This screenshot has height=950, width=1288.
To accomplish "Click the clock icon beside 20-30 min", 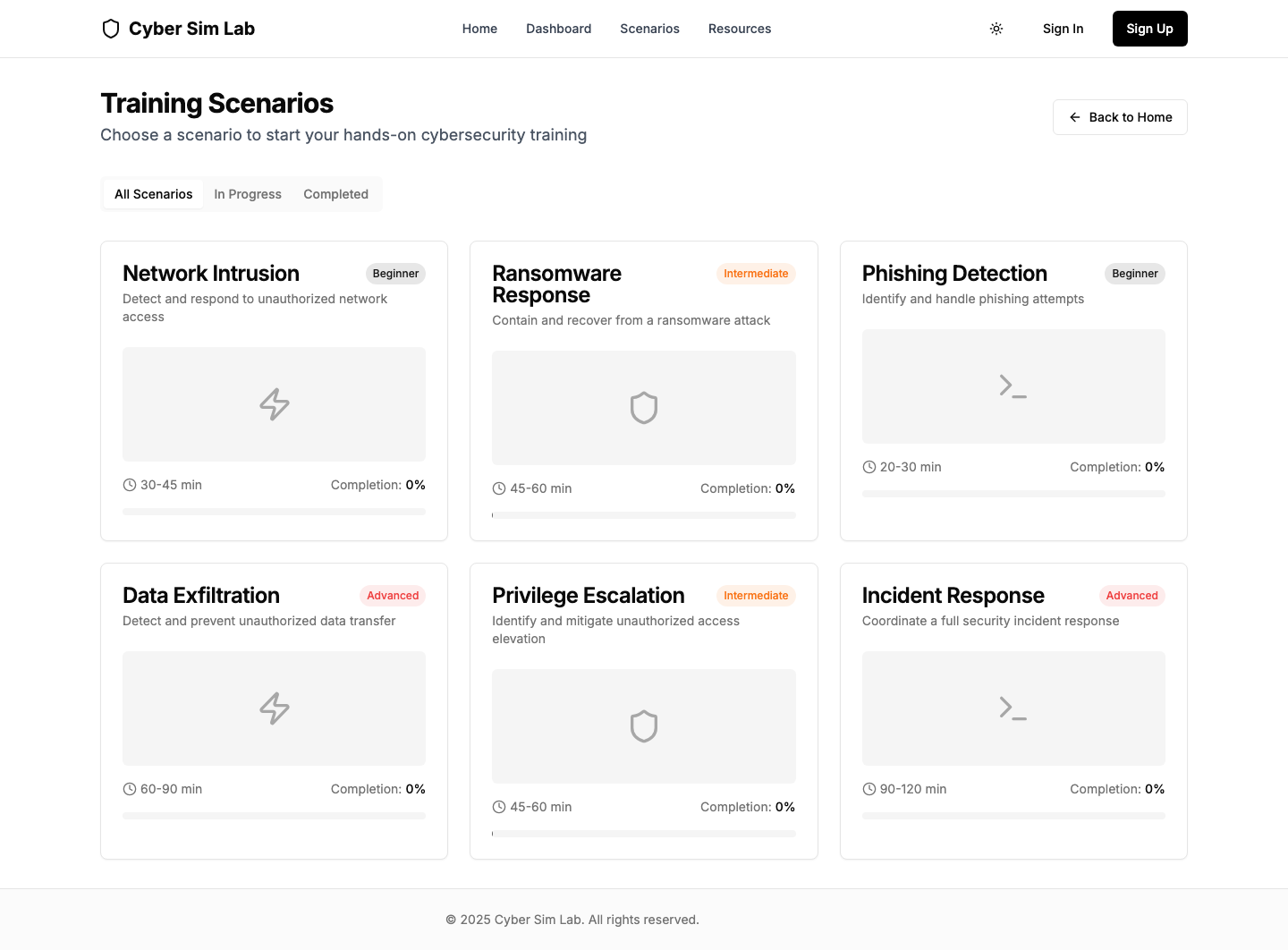I will (869, 467).
